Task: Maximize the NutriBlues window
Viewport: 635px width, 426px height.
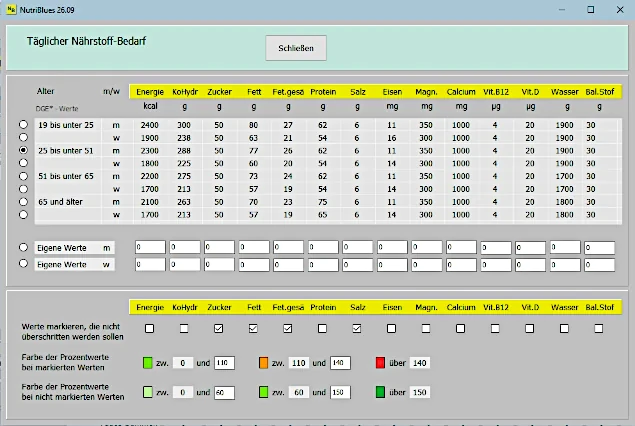Action: point(590,8)
